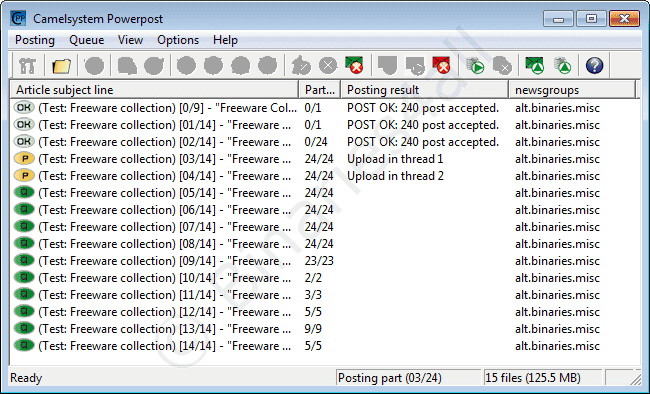Open the Help menu
Viewport: 650px width, 394px height.
coord(225,40)
